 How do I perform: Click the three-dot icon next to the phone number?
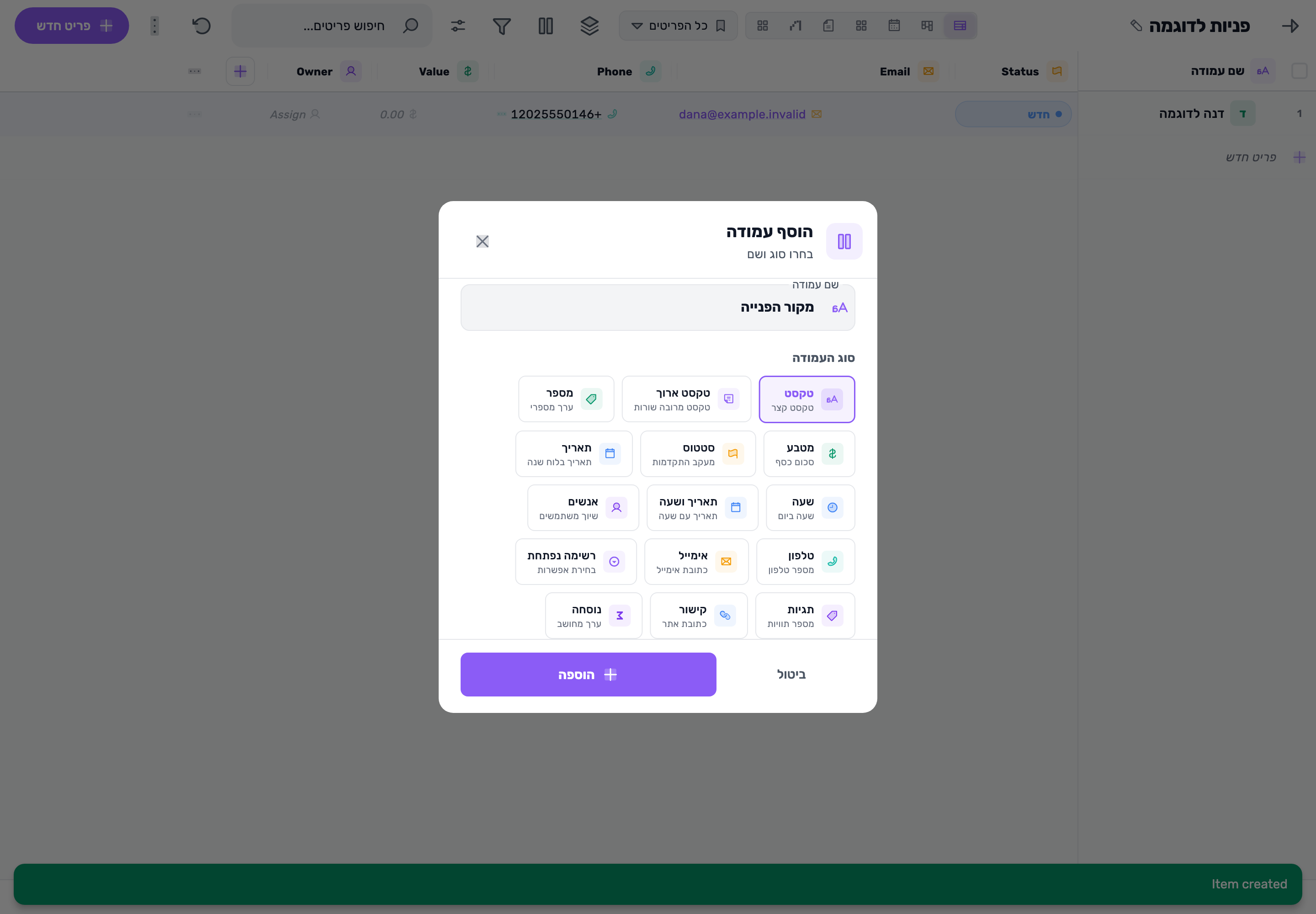click(501, 114)
